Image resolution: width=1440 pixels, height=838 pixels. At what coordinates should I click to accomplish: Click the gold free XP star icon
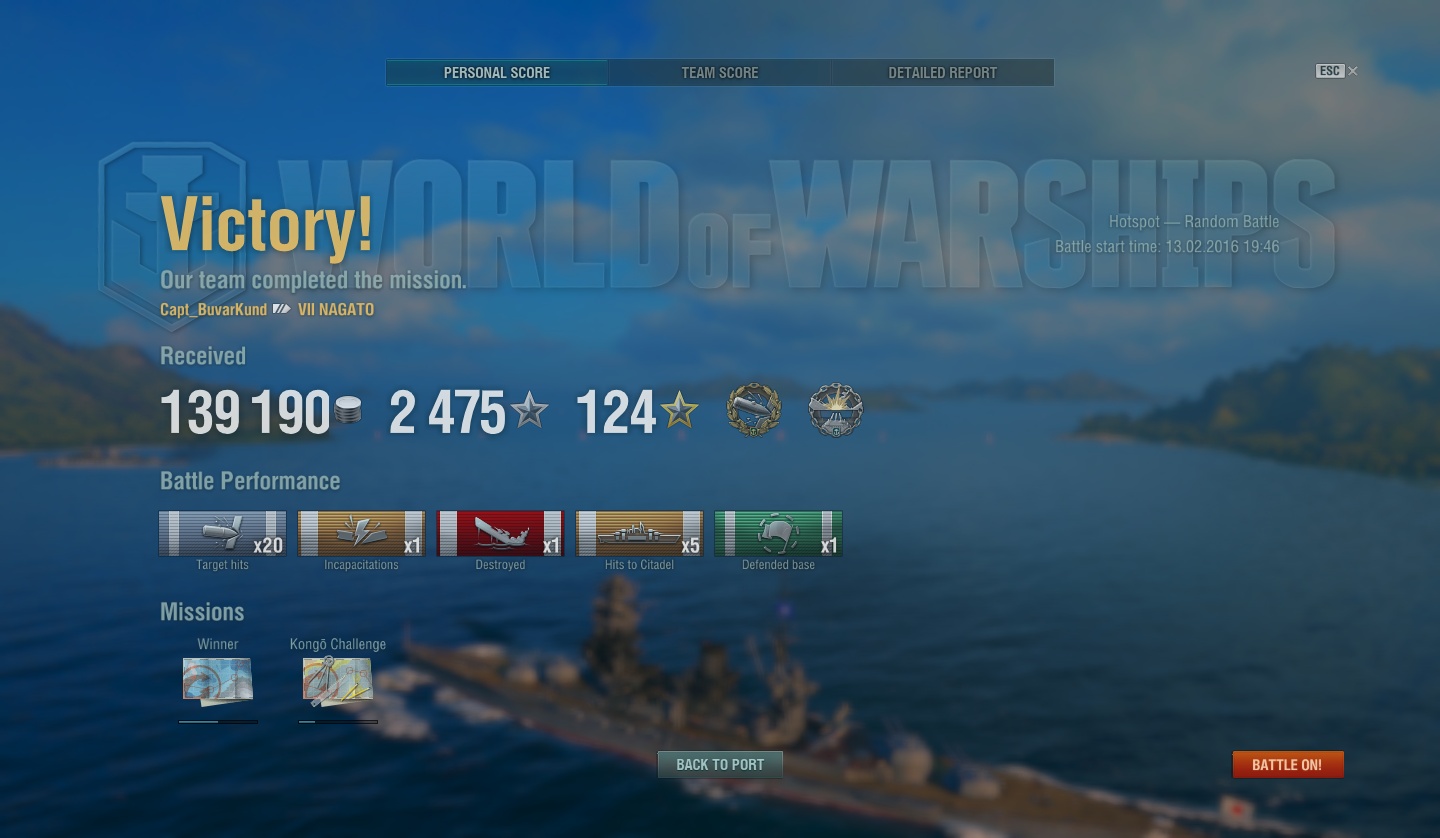click(679, 410)
